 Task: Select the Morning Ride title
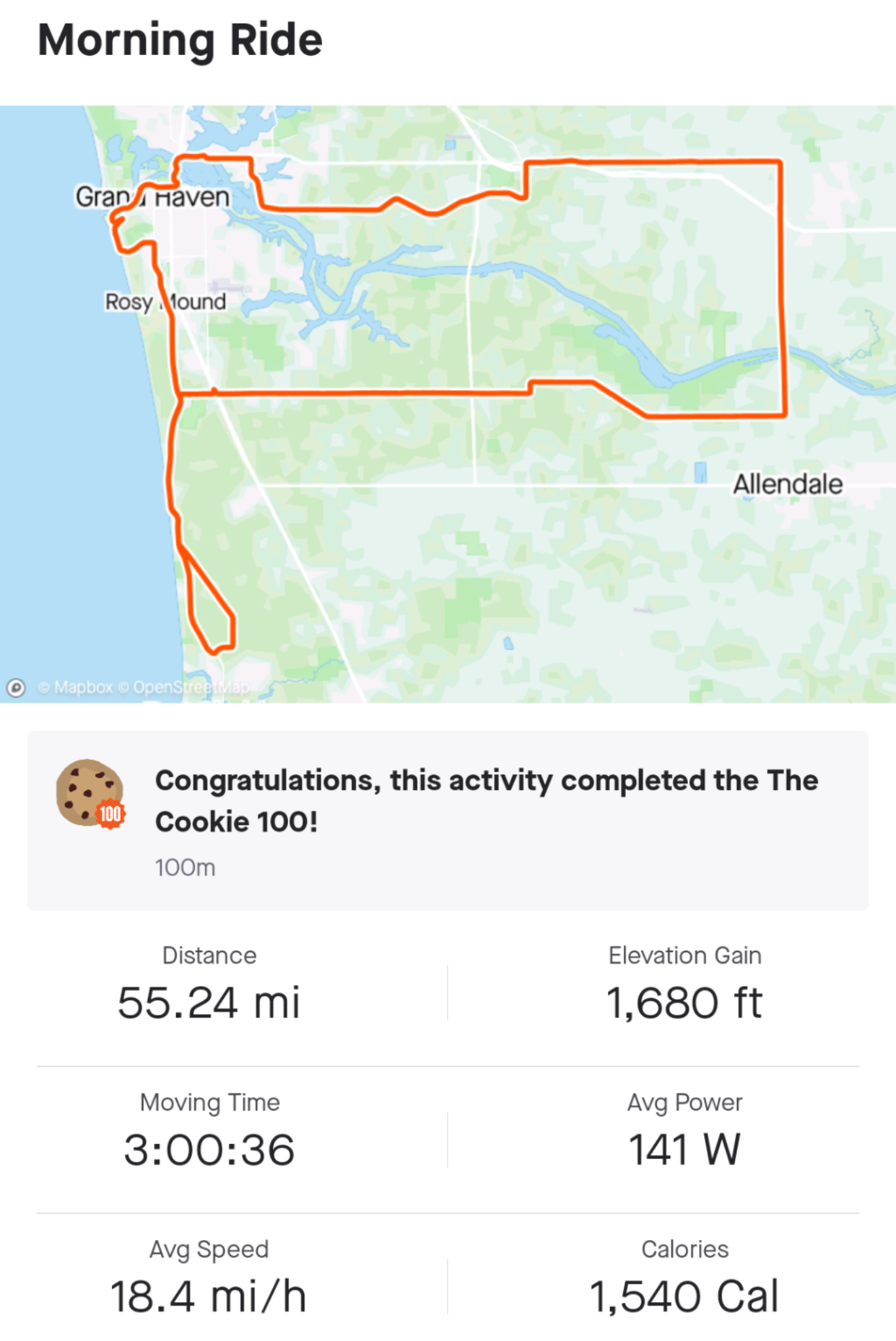180,41
